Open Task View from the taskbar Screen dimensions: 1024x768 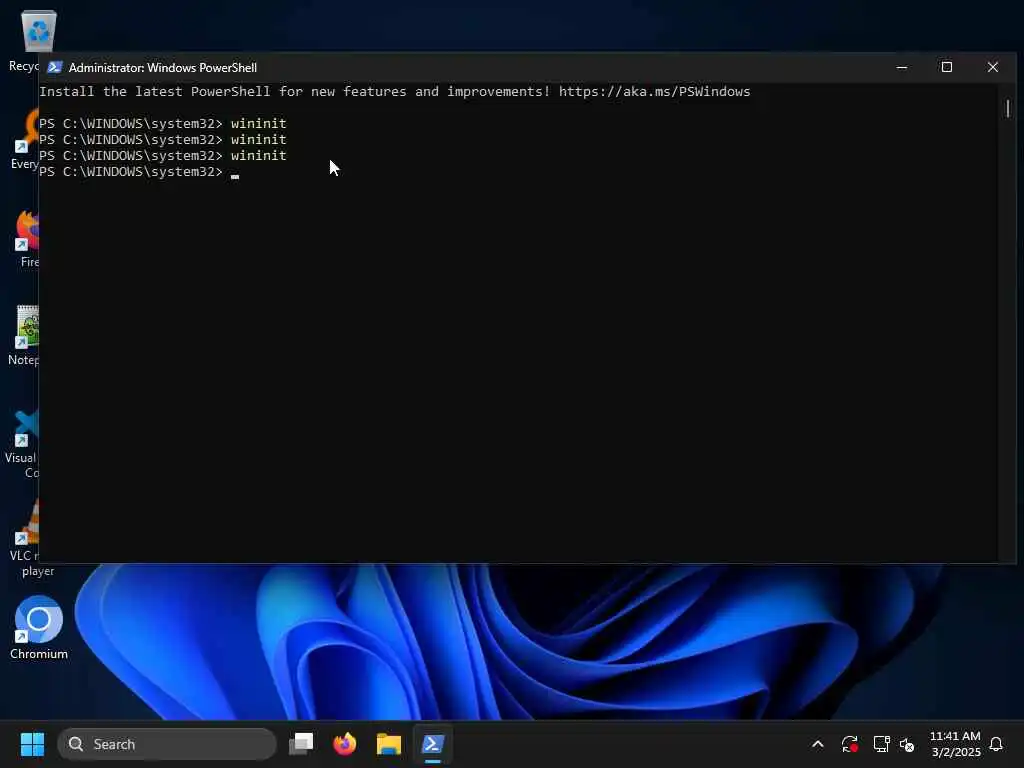point(301,744)
